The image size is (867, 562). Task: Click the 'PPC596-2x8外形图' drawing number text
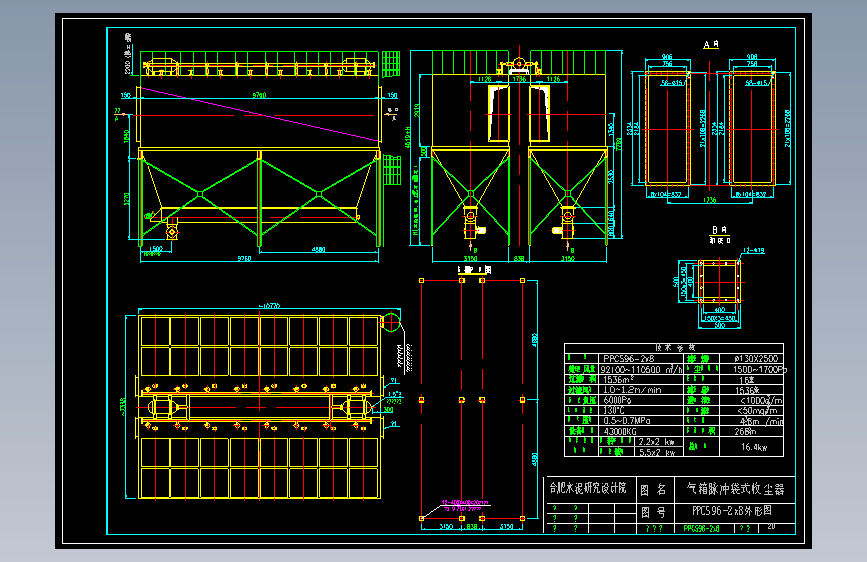click(x=732, y=511)
